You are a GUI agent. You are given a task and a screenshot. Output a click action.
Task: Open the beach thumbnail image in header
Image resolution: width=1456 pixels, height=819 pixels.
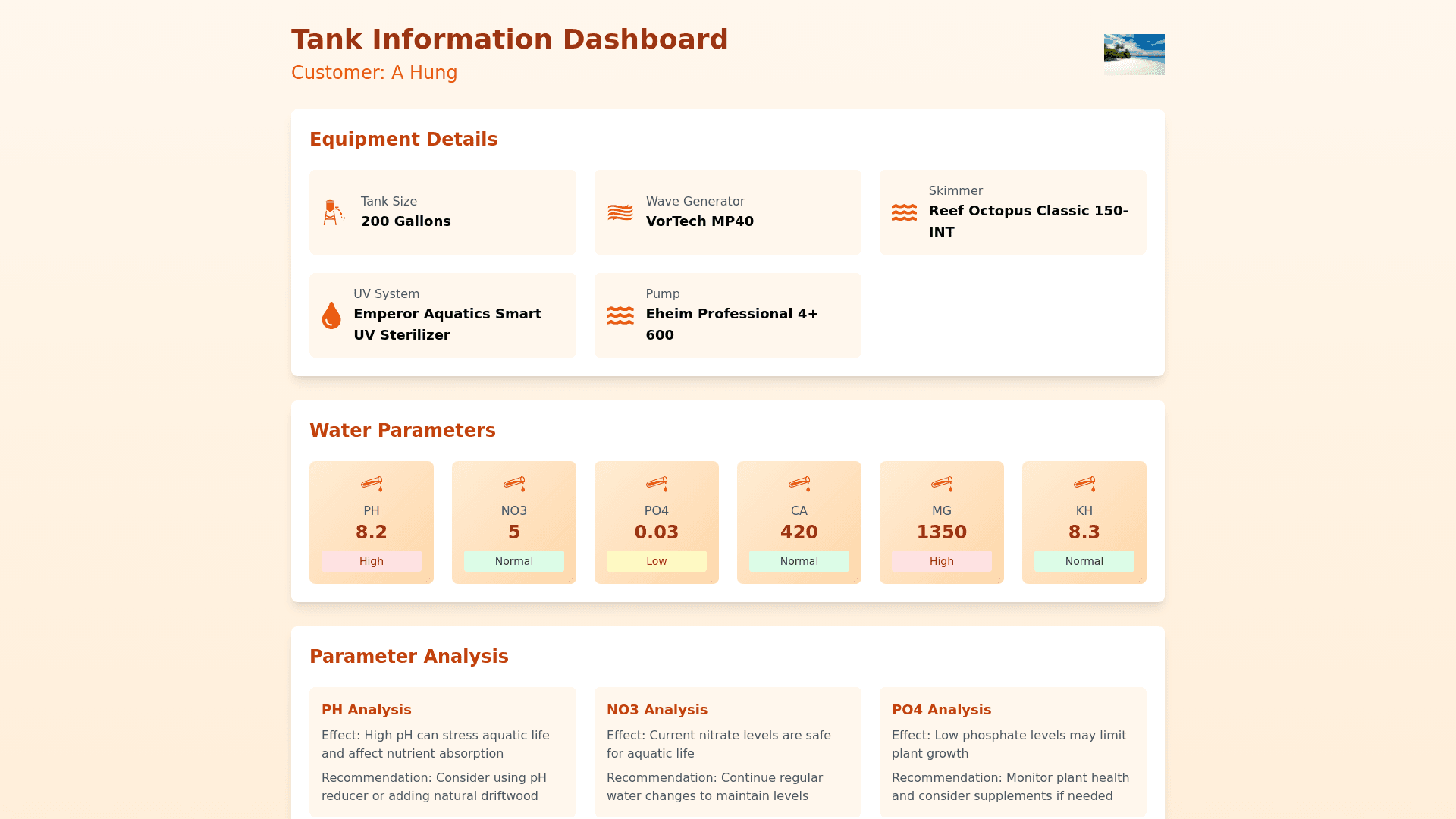[1134, 55]
